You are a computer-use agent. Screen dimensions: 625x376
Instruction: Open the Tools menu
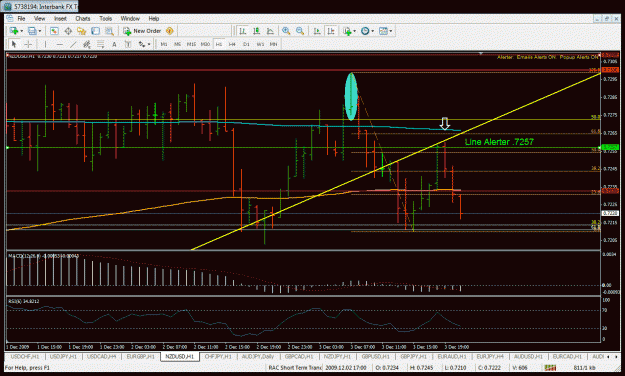point(105,18)
